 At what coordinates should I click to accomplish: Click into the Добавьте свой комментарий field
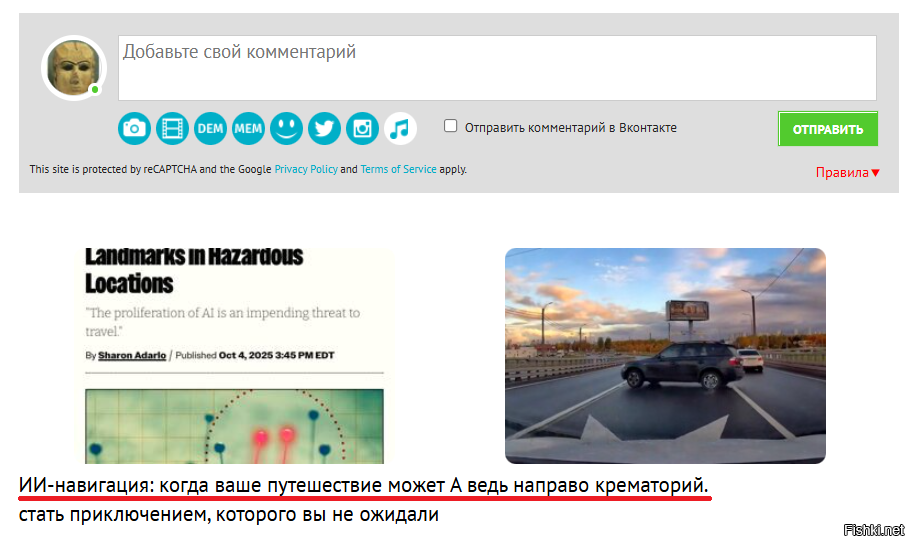pos(497,68)
